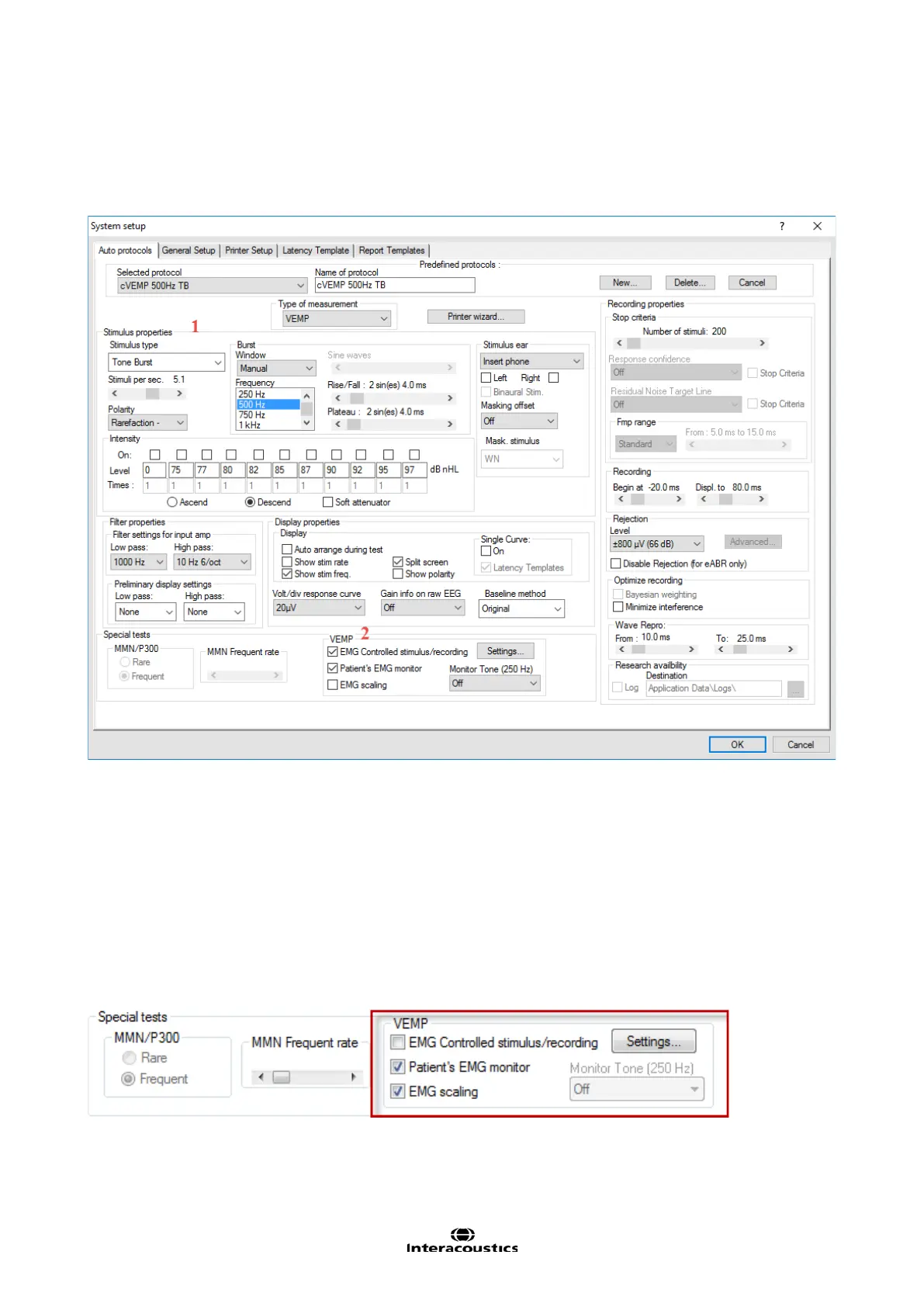This screenshot has height=1307, width=924.
Task: Toggle EMG Controlled stimulus/recording in System setup
Action: [x=333, y=652]
